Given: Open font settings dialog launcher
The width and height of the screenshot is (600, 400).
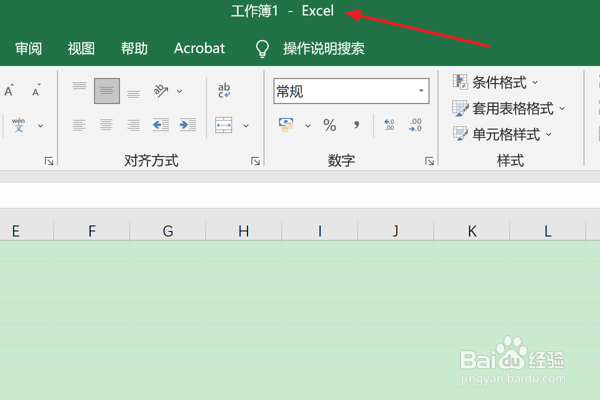Looking at the screenshot, I should [x=49, y=161].
